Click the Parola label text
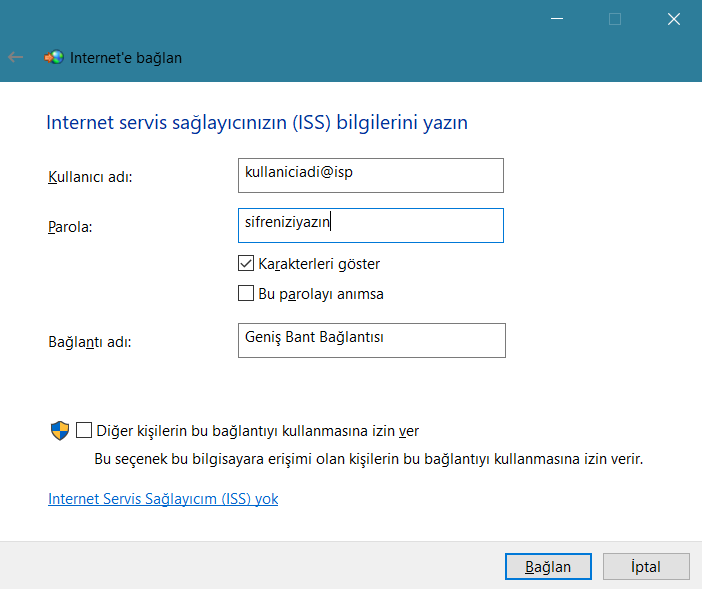The height and width of the screenshot is (589, 702). tap(70, 227)
